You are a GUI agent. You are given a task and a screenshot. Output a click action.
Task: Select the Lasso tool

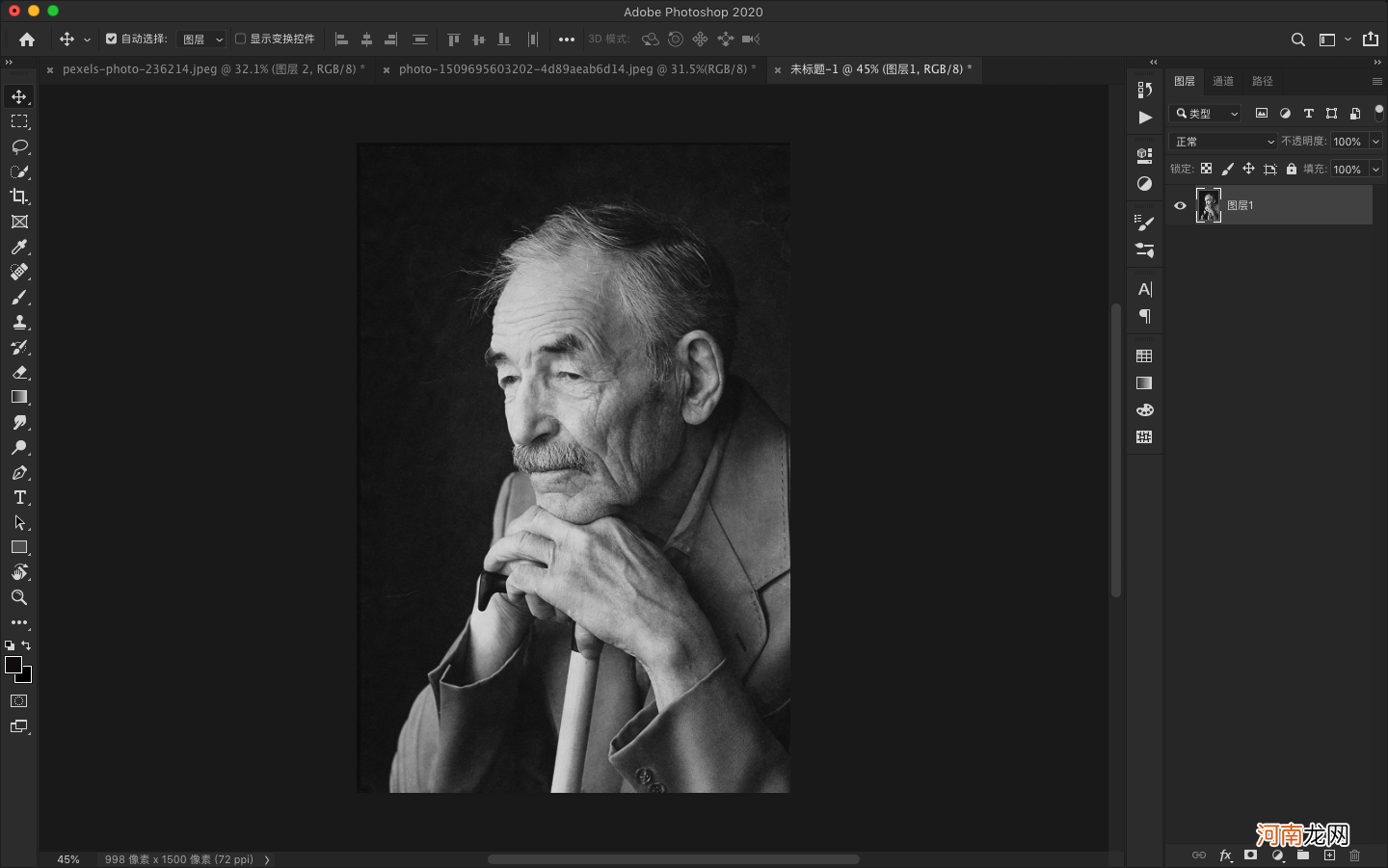[x=19, y=146]
